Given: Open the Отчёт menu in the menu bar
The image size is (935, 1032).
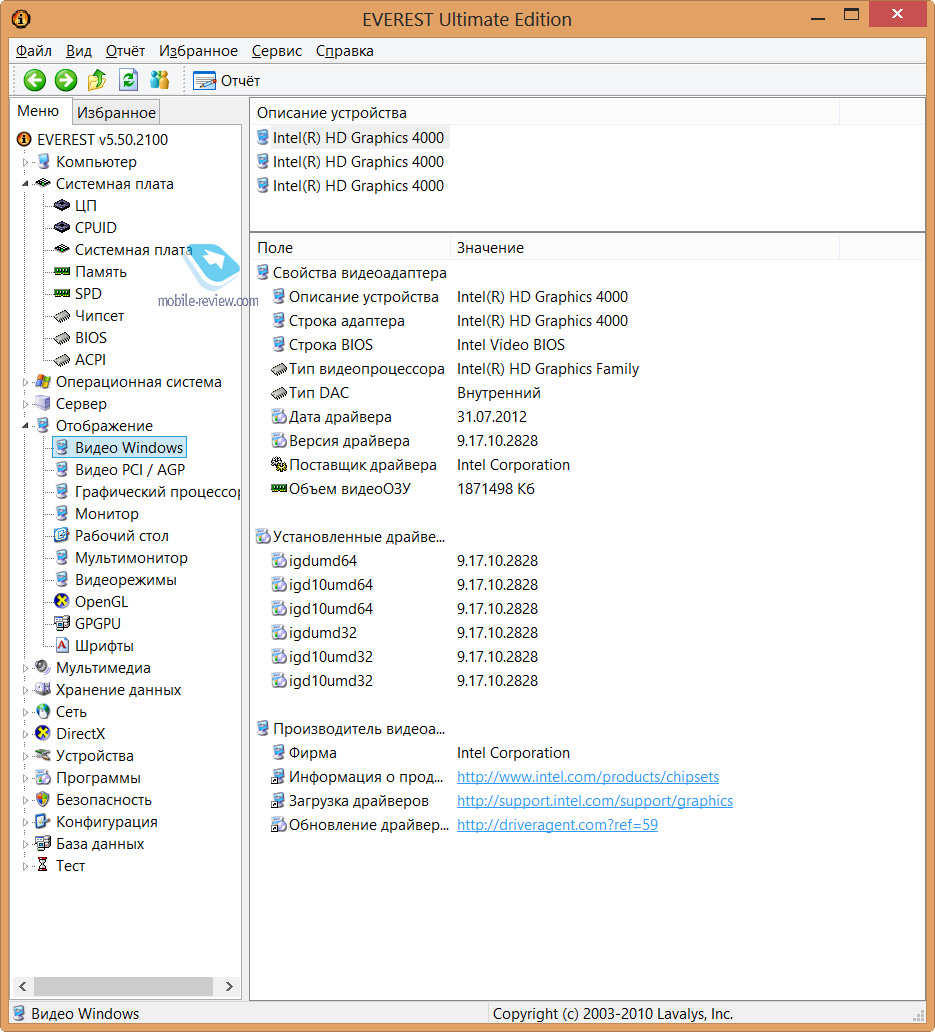Looking at the screenshot, I should [x=125, y=51].
